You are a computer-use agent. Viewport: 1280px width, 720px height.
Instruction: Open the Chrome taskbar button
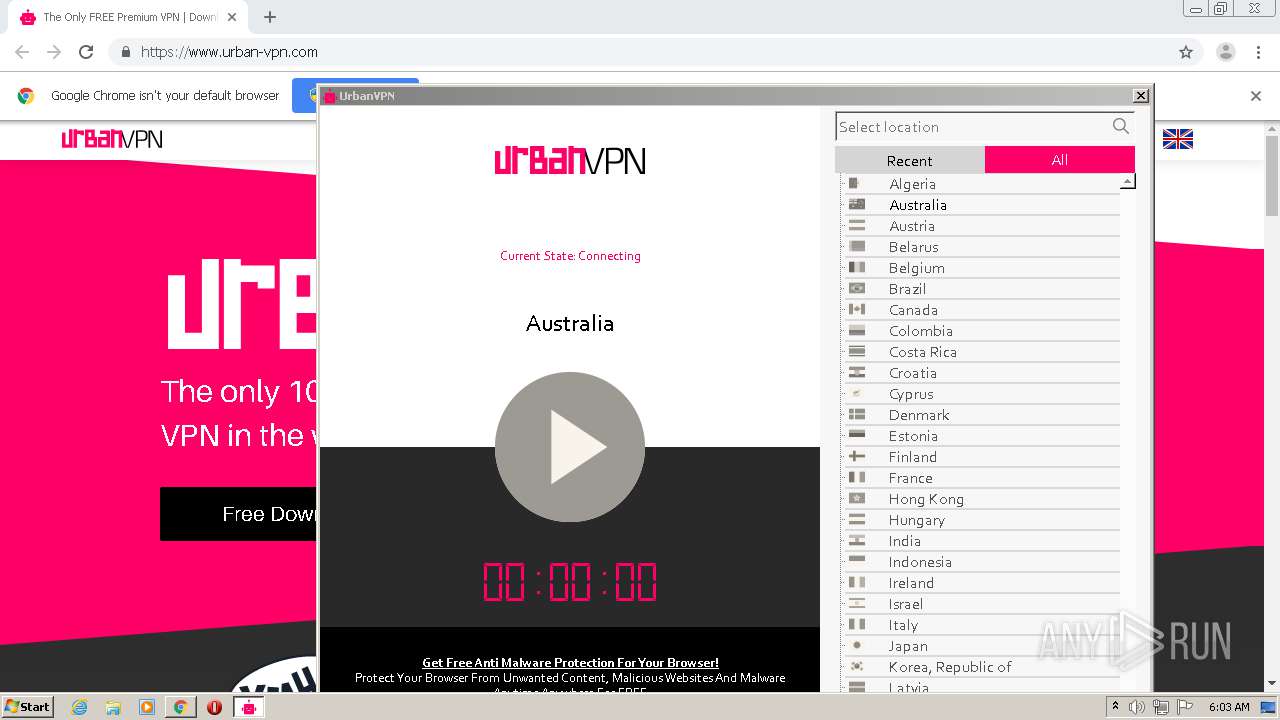tap(180, 707)
